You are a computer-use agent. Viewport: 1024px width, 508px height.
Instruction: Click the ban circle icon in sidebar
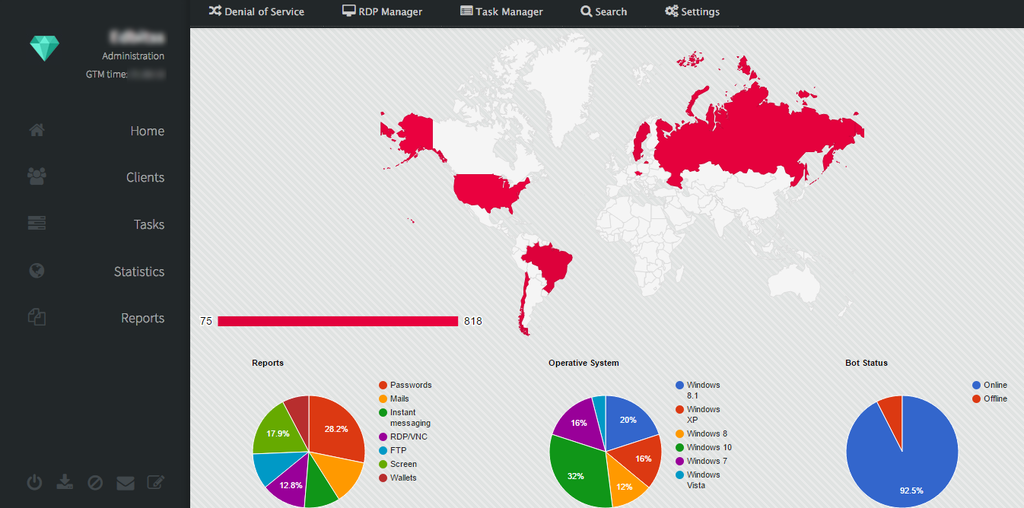pos(95,483)
